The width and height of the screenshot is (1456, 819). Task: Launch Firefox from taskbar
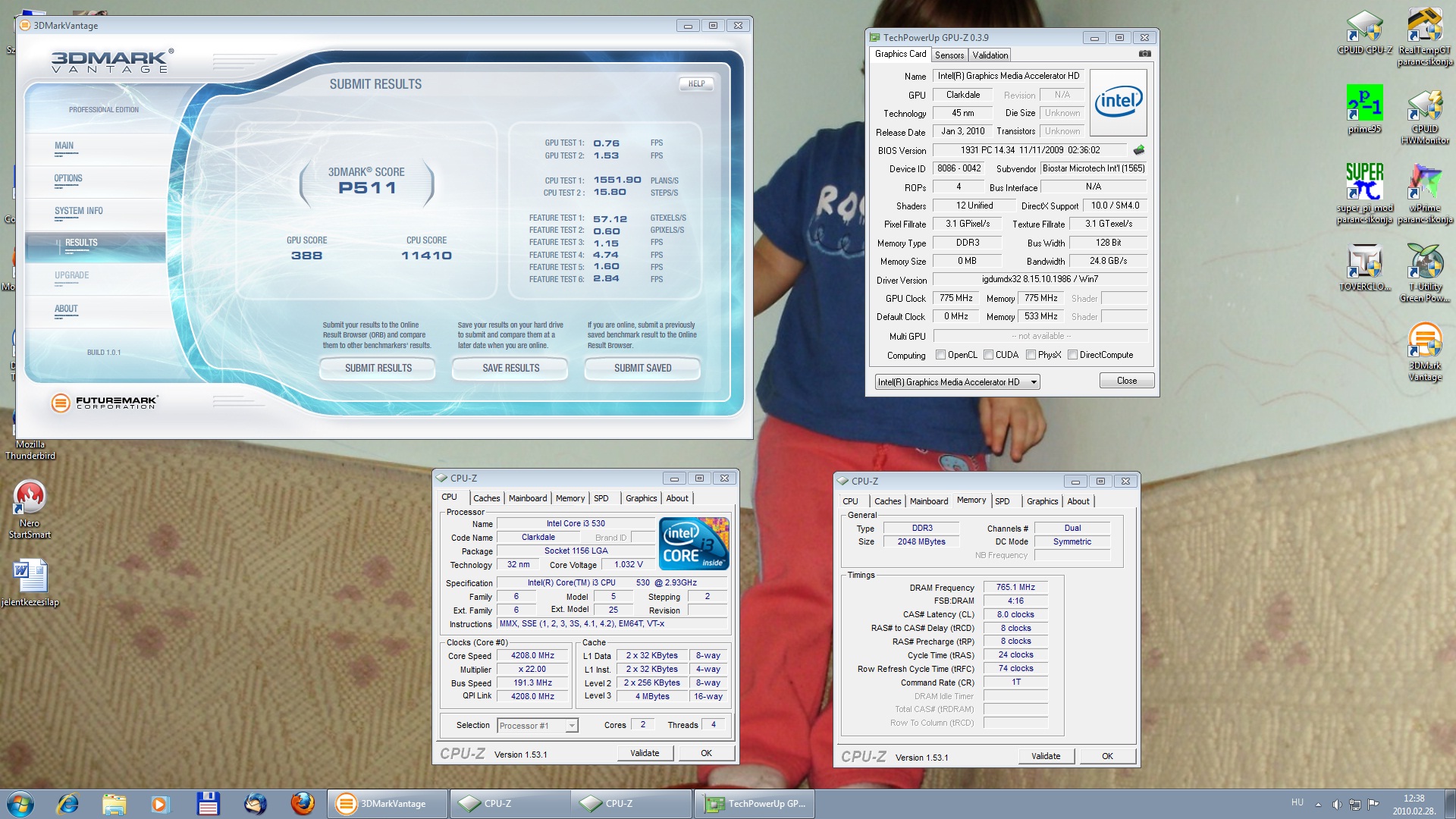pos(303,803)
